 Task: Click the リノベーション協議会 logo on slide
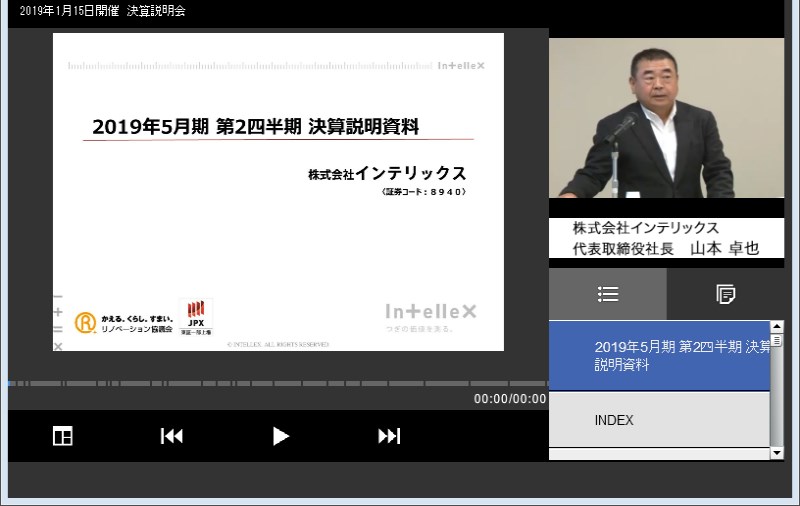124,323
